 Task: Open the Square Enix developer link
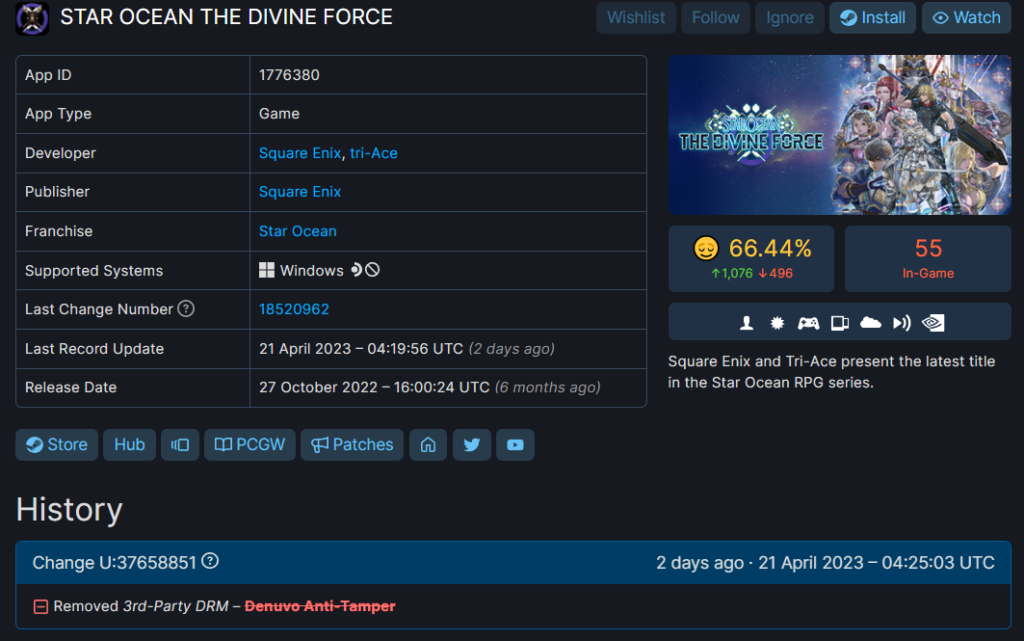[300, 153]
